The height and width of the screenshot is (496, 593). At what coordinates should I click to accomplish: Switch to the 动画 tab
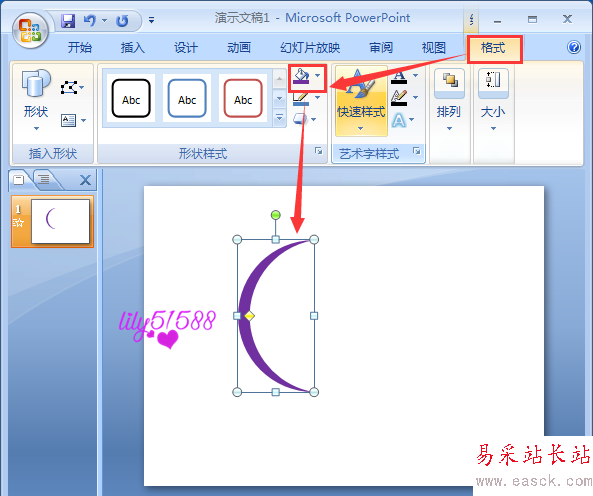(x=239, y=48)
